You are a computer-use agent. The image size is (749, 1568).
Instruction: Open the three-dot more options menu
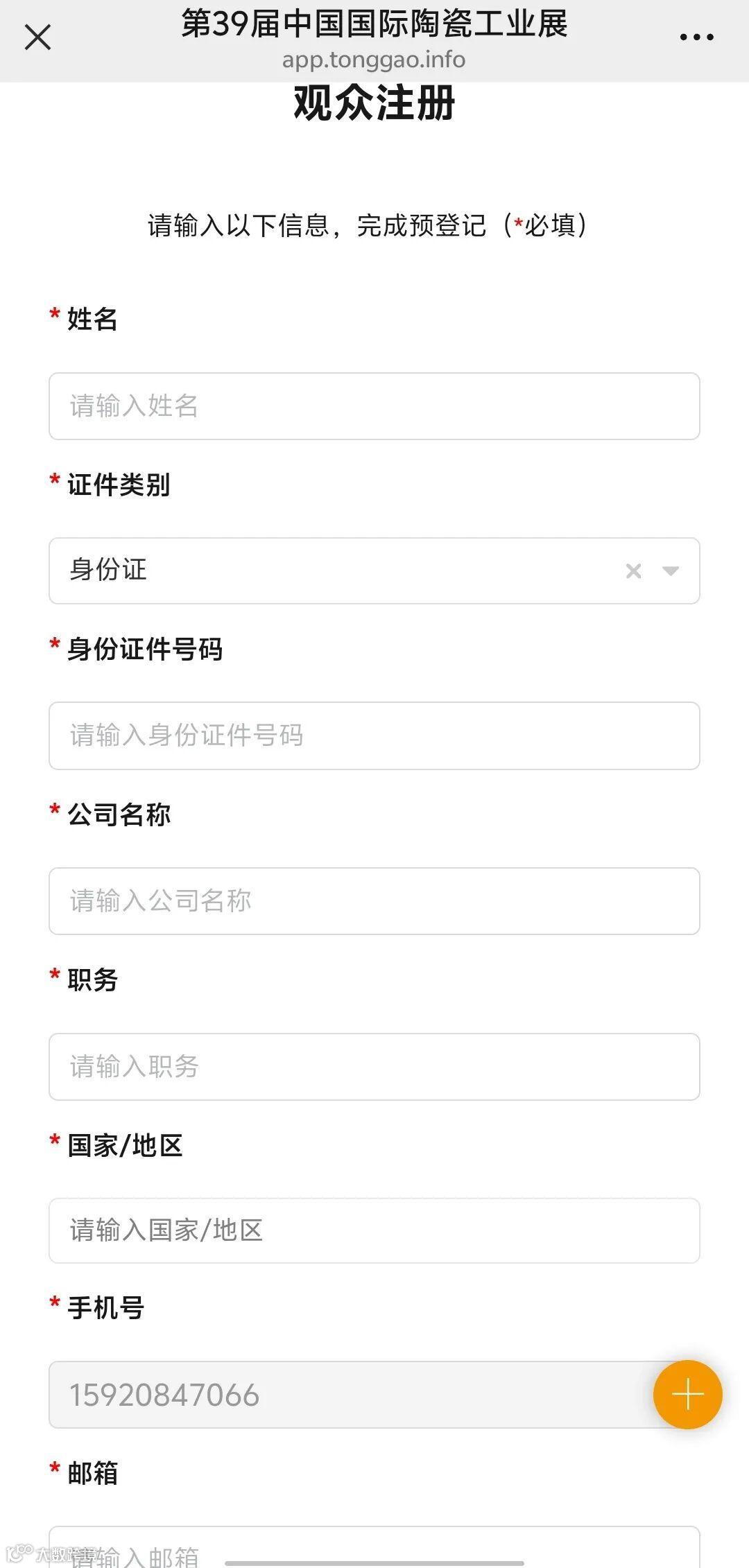696,37
